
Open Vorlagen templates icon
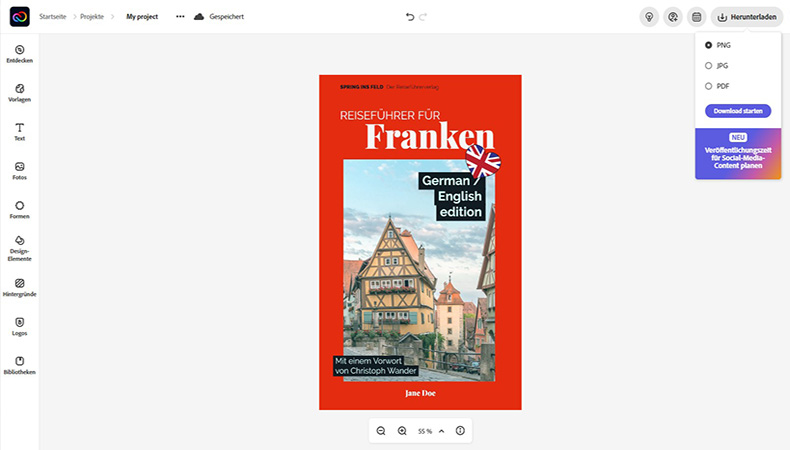coord(20,93)
